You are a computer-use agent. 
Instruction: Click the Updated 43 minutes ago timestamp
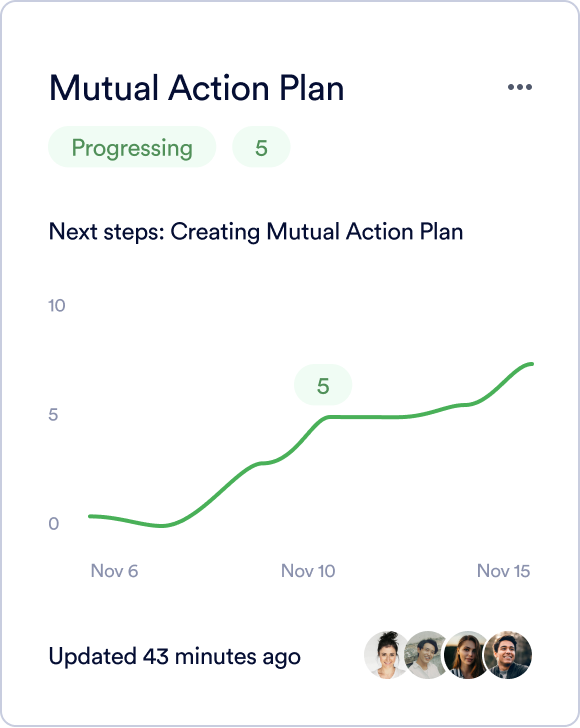pyautogui.click(x=175, y=656)
